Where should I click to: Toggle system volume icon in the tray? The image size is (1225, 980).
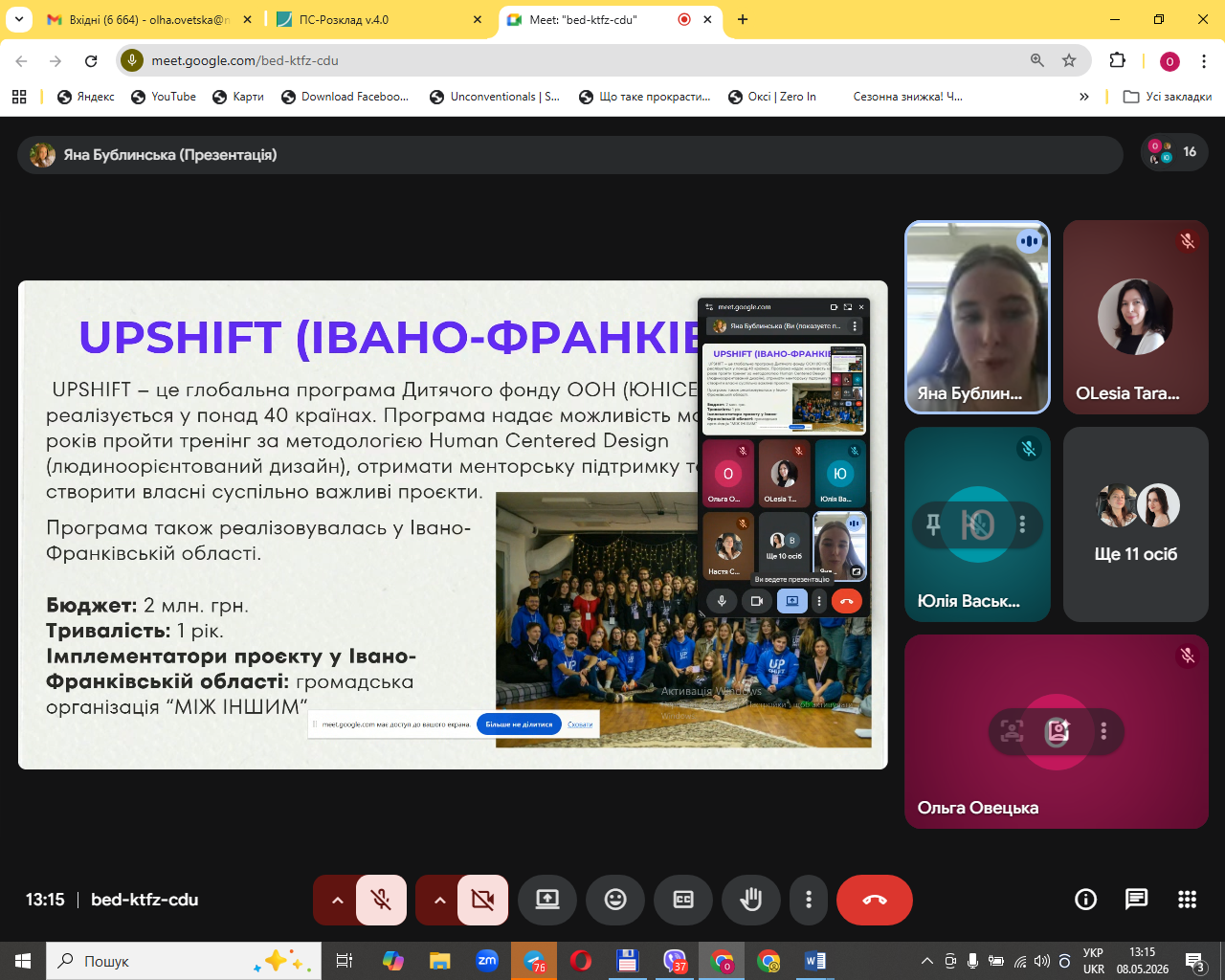pyautogui.click(x=1042, y=961)
